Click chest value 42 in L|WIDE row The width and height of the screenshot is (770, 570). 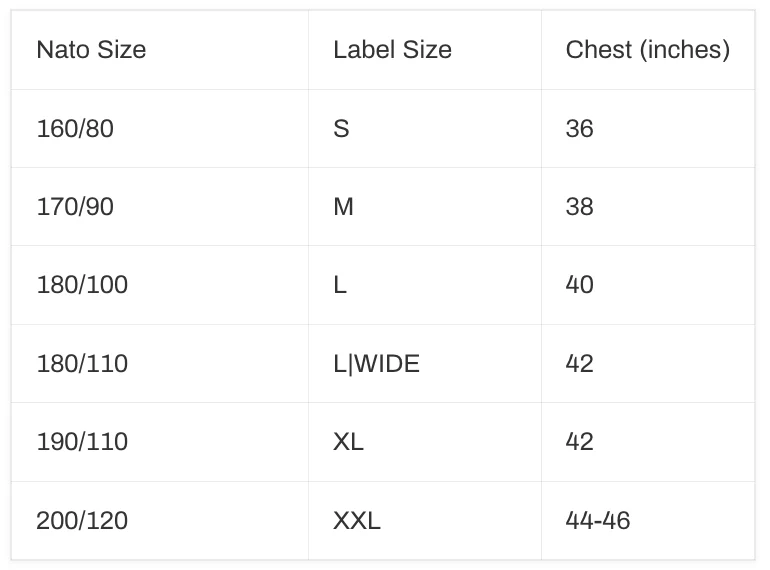[579, 363]
